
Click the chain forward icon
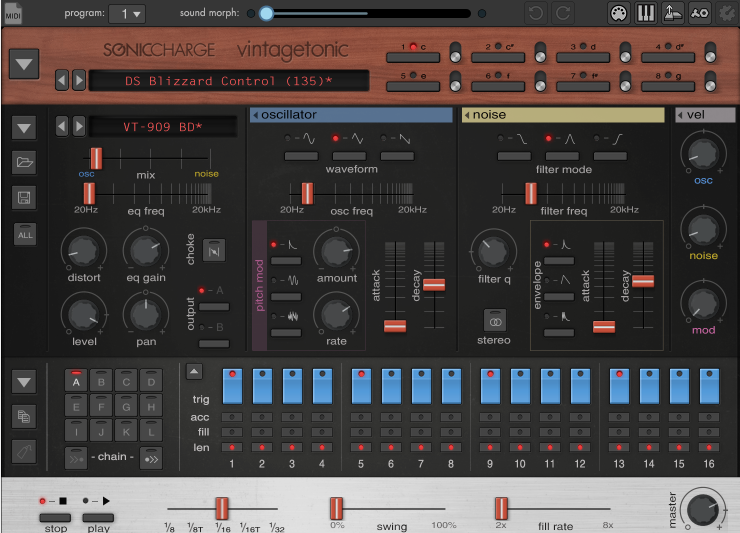(151, 458)
